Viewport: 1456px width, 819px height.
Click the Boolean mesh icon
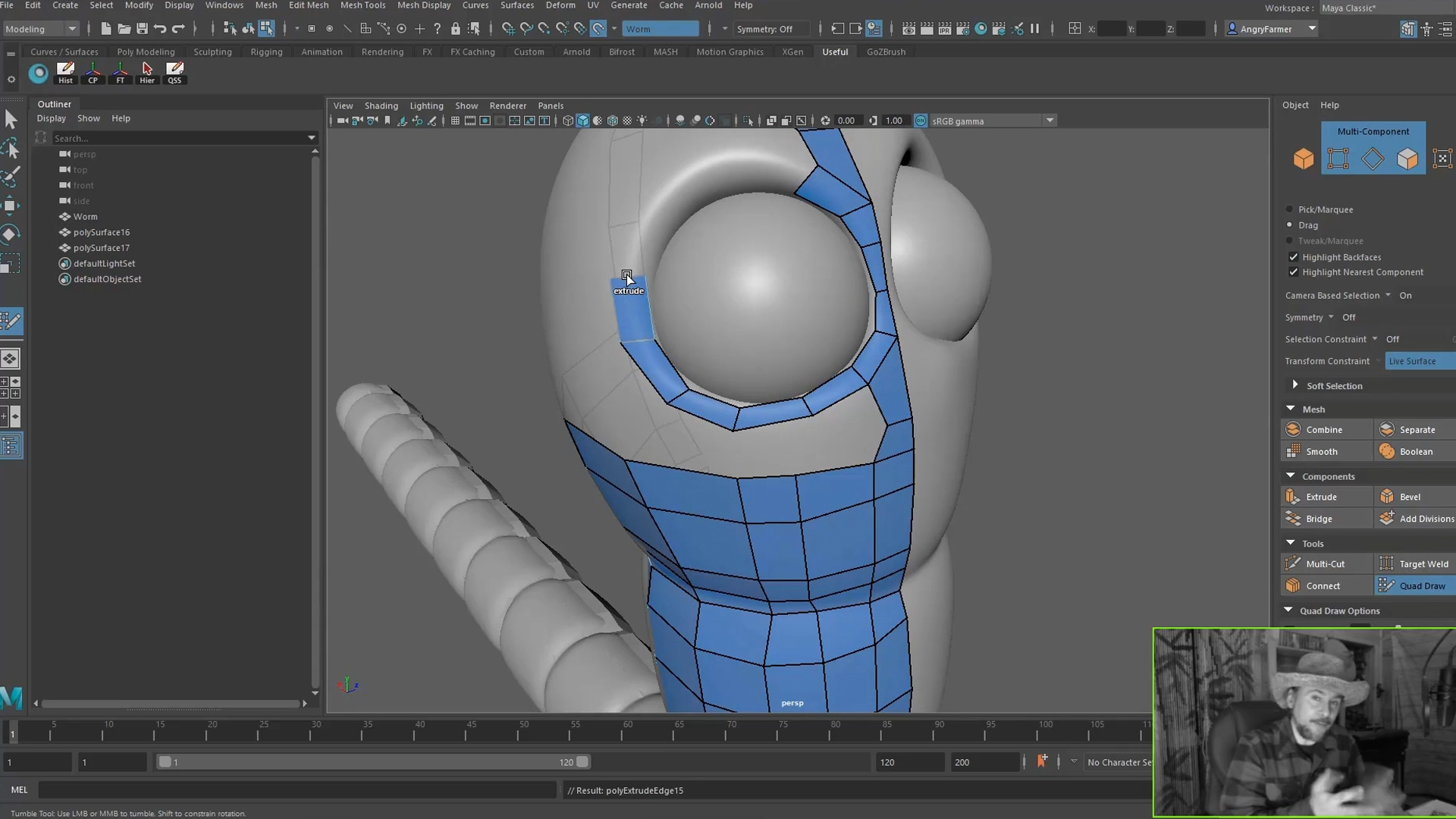[x=1386, y=451]
